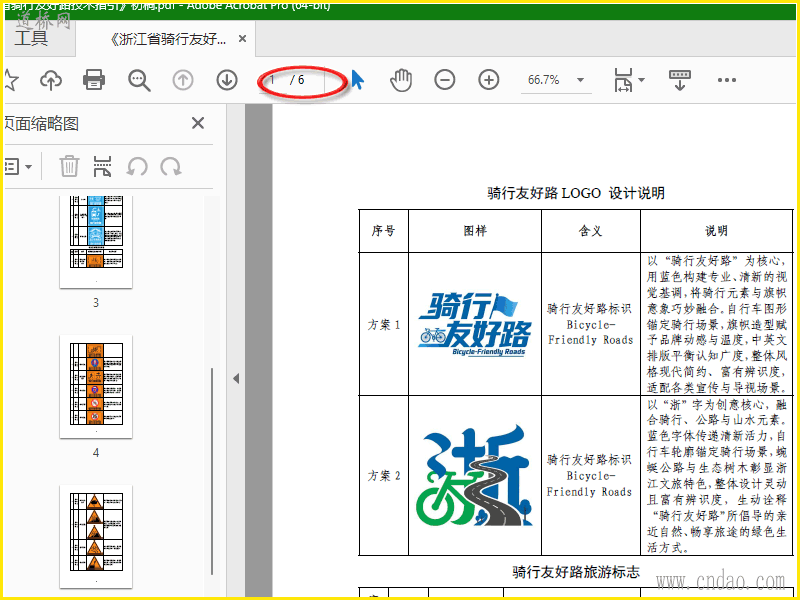Select page 3 thumbnail
This screenshot has width=800, height=600.
coord(96,241)
